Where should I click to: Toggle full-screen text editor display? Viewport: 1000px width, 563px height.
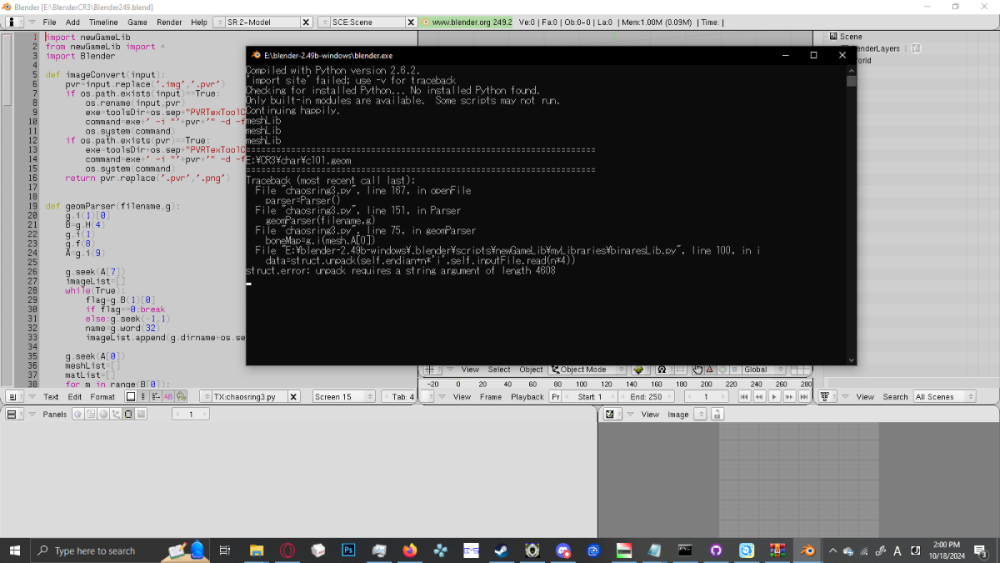coord(130,397)
